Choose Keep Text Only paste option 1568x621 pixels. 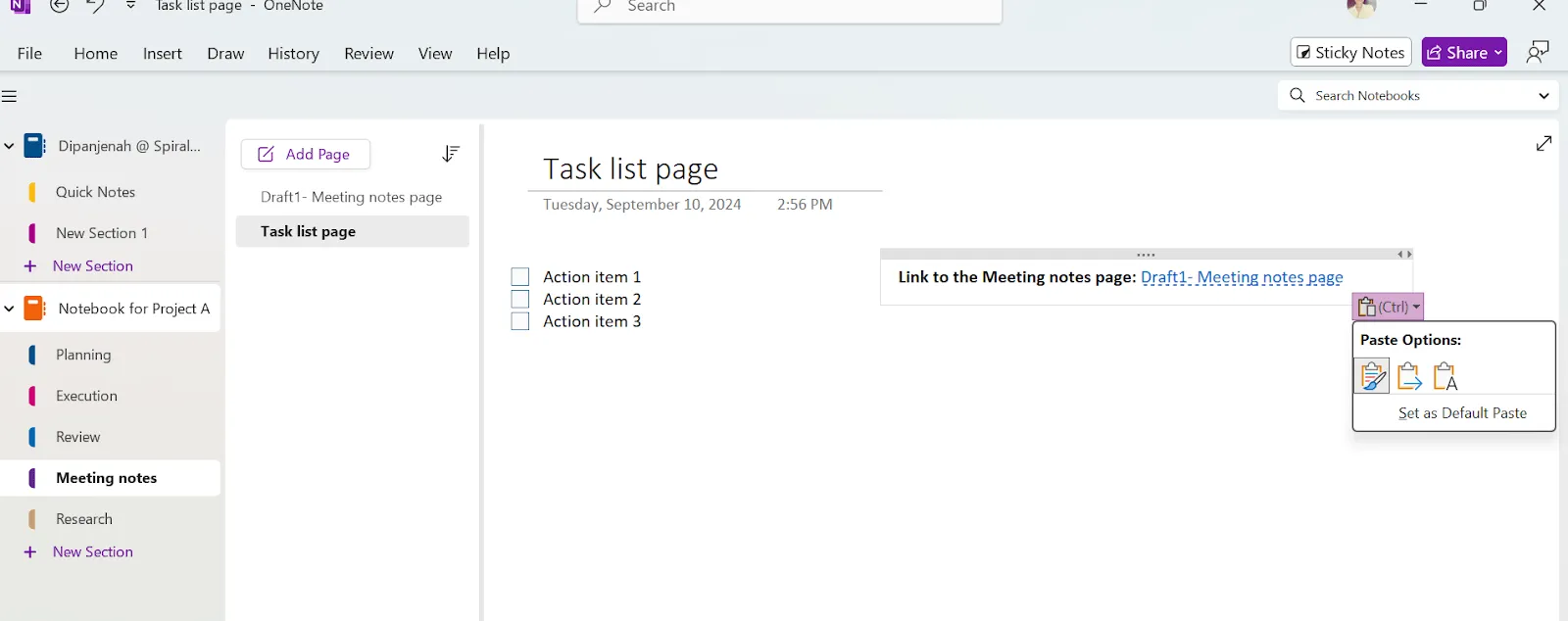[x=1445, y=376]
